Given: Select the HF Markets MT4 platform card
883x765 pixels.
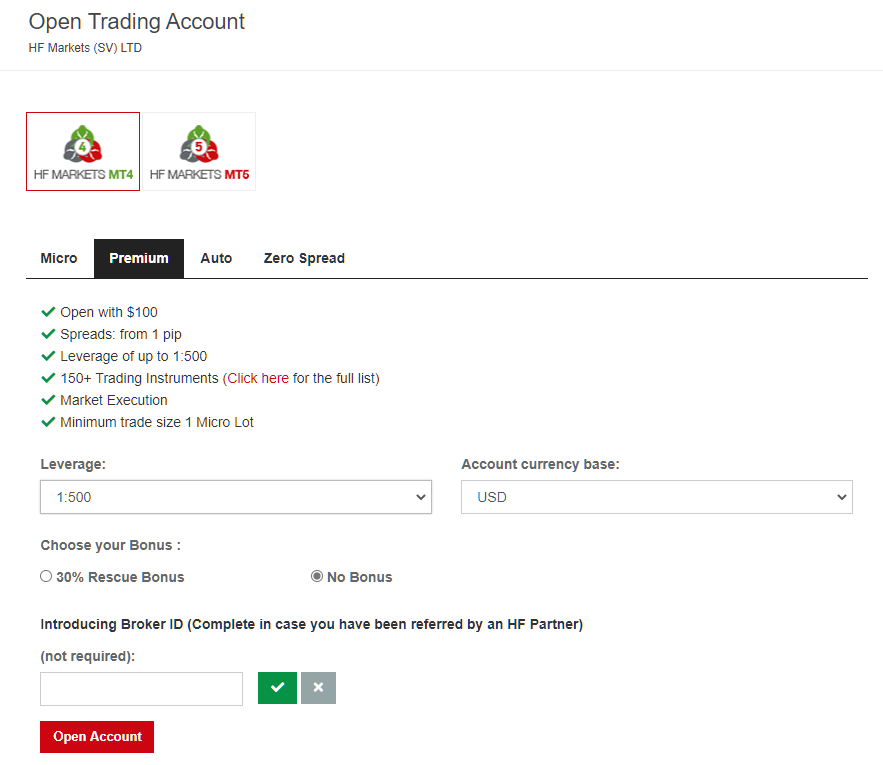Looking at the screenshot, I should click(83, 152).
